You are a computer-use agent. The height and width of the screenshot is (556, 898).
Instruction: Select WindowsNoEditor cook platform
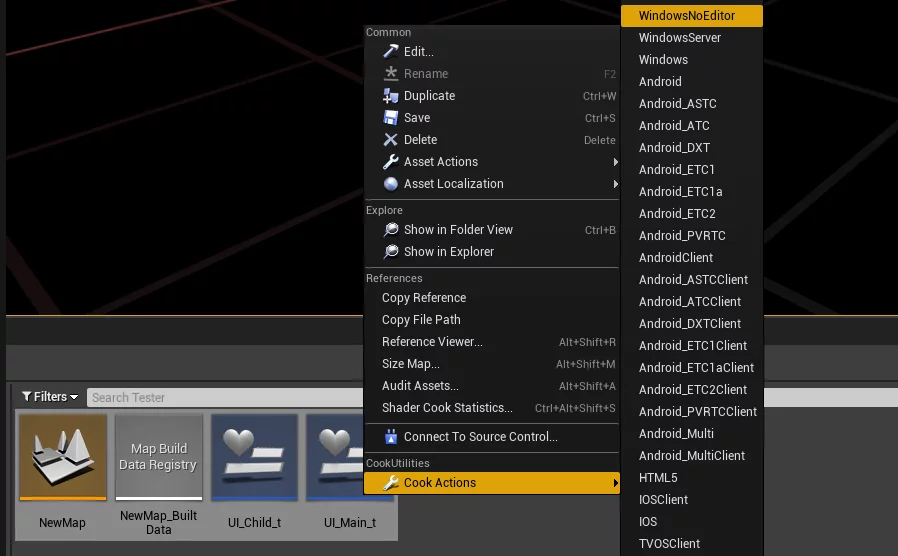686,16
